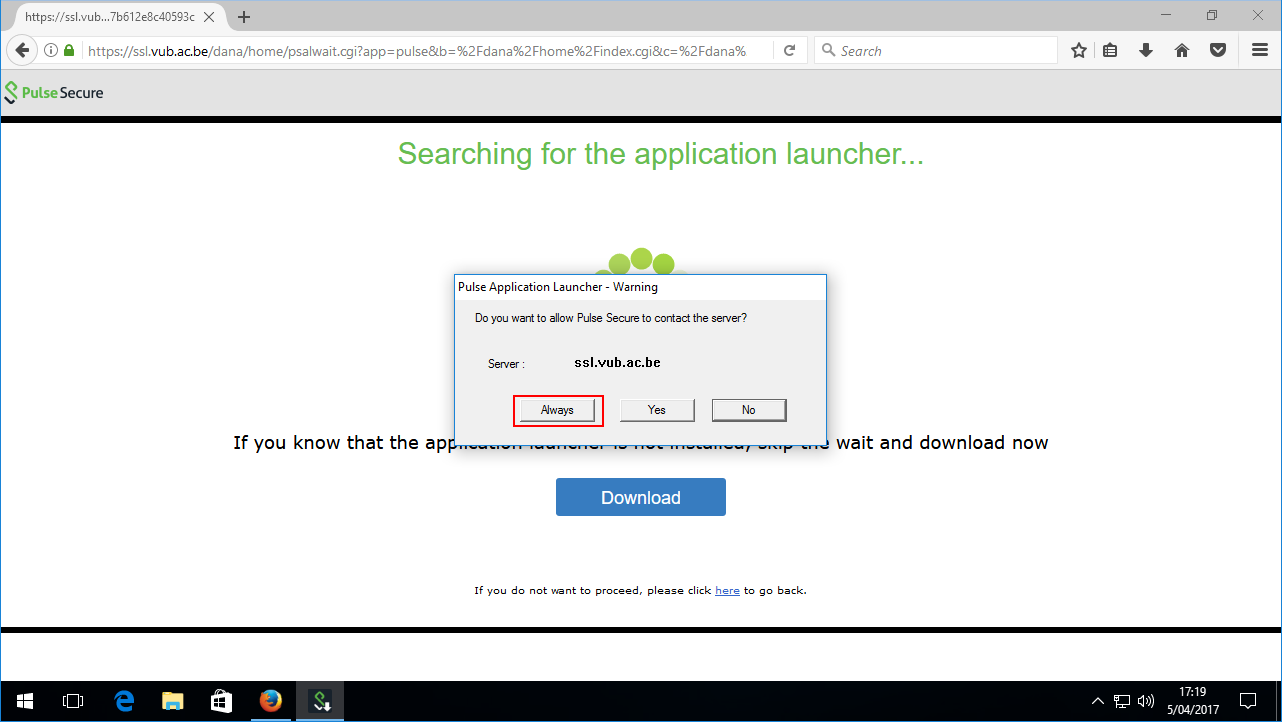Switch to Pulse Secure installer taskbar icon
The height and width of the screenshot is (722, 1282).
click(x=321, y=701)
